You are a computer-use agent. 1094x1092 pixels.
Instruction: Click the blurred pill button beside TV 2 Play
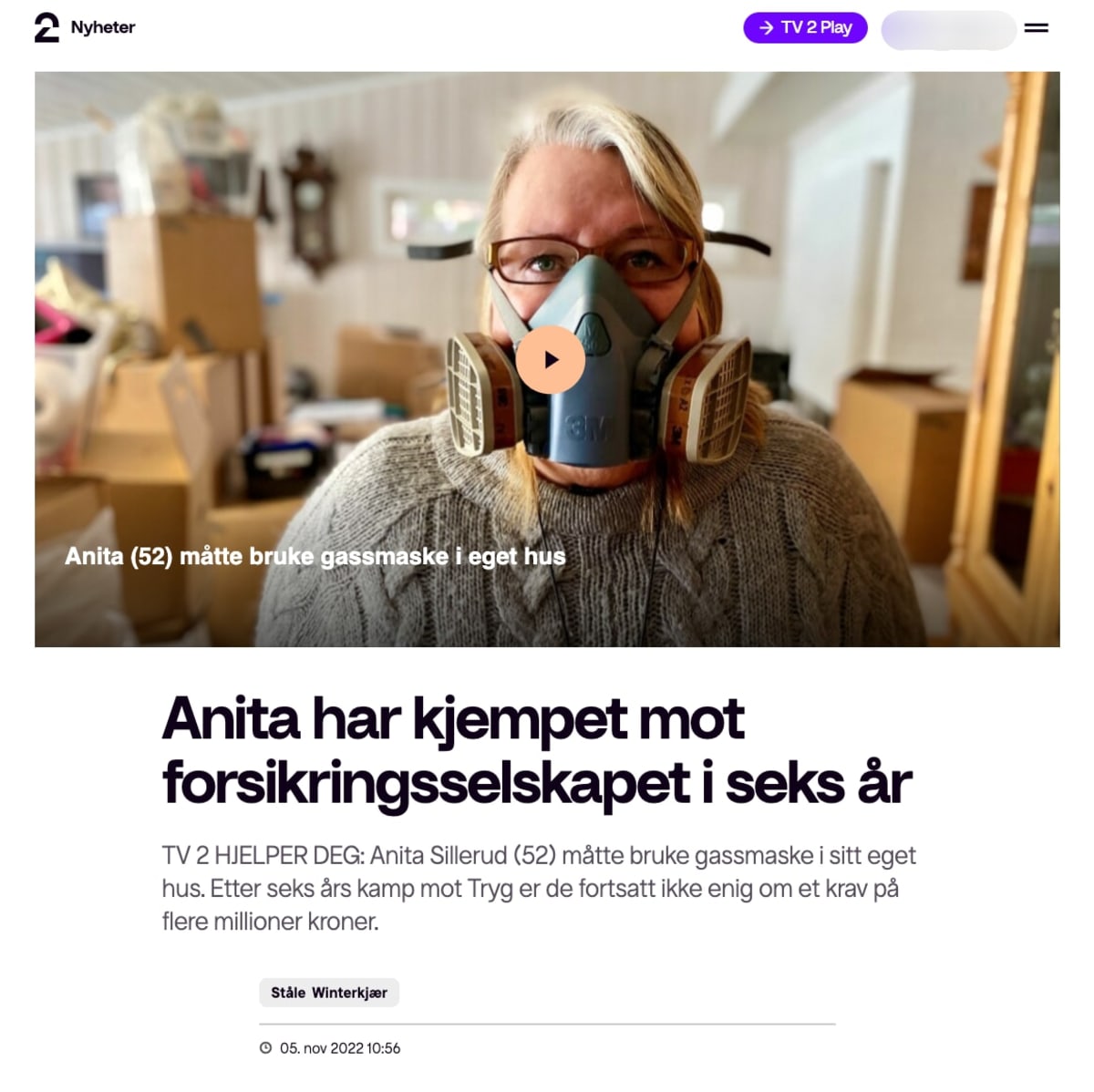pyautogui.click(x=948, y=29)
